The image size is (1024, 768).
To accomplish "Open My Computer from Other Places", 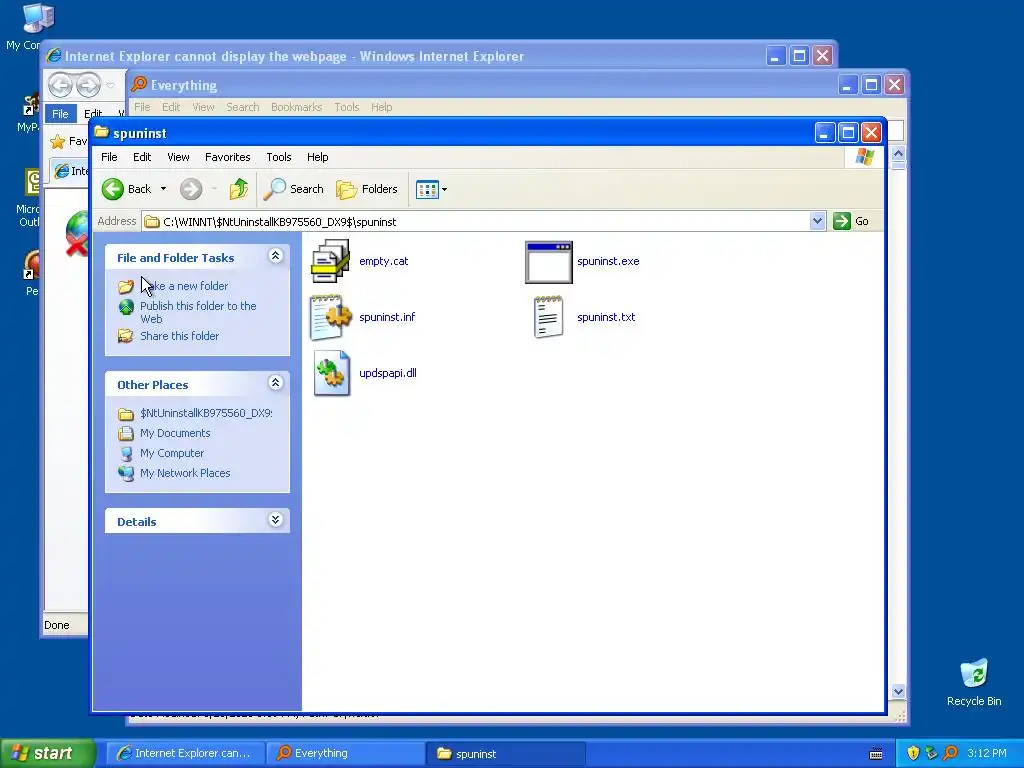I will click(x=172, y=453).
